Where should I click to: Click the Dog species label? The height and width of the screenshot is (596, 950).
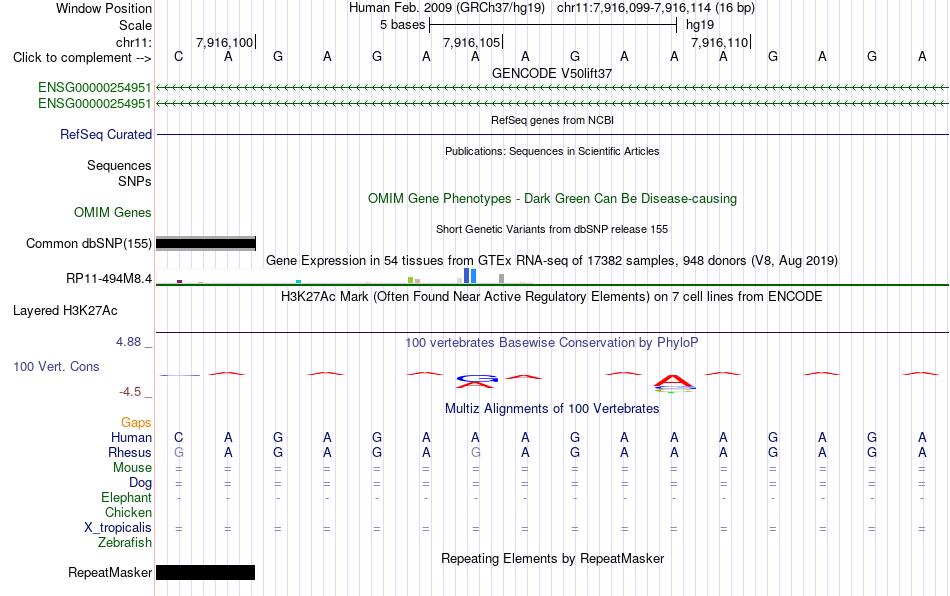141,483
